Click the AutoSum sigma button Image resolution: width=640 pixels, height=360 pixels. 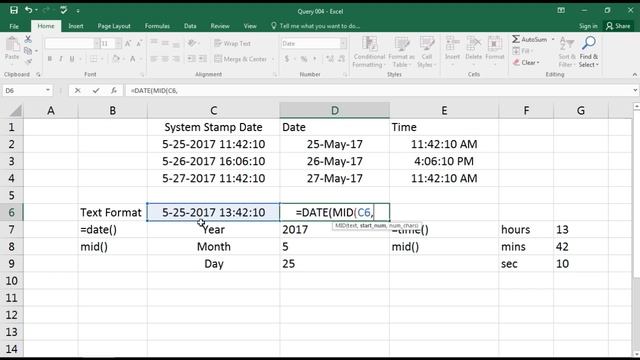[x=529, y=40]
